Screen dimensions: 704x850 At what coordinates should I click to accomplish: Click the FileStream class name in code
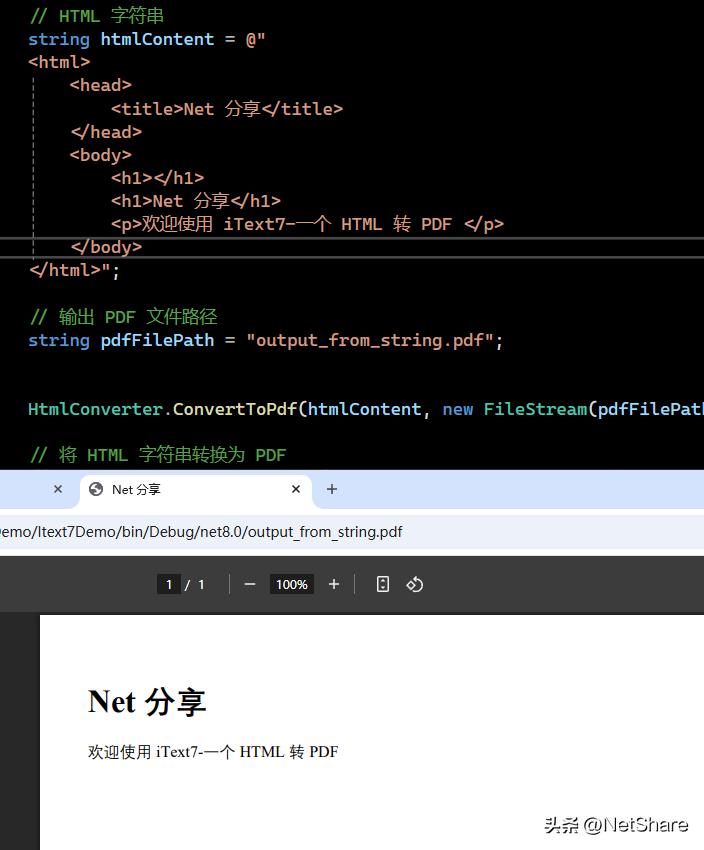(535, 409)
